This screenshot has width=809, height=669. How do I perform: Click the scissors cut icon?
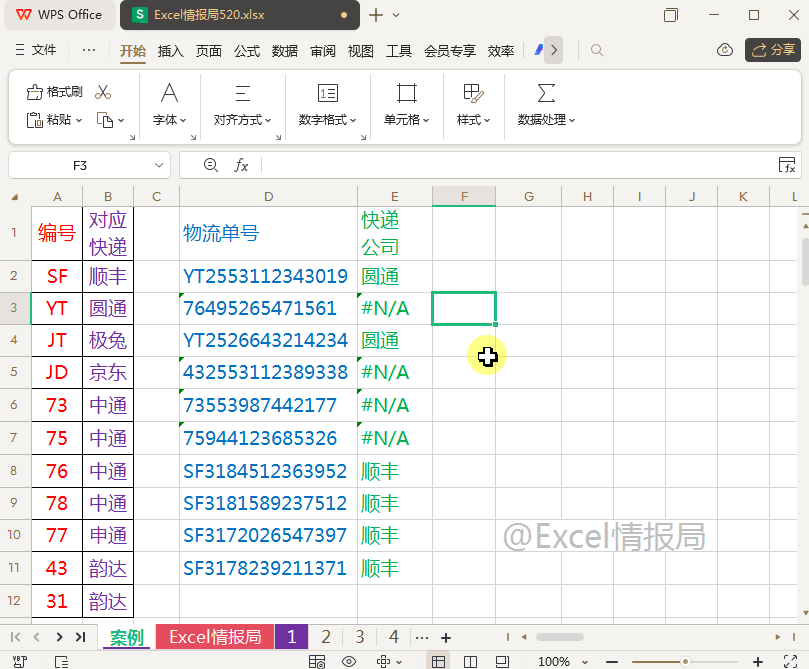click(x=103, y=92)
